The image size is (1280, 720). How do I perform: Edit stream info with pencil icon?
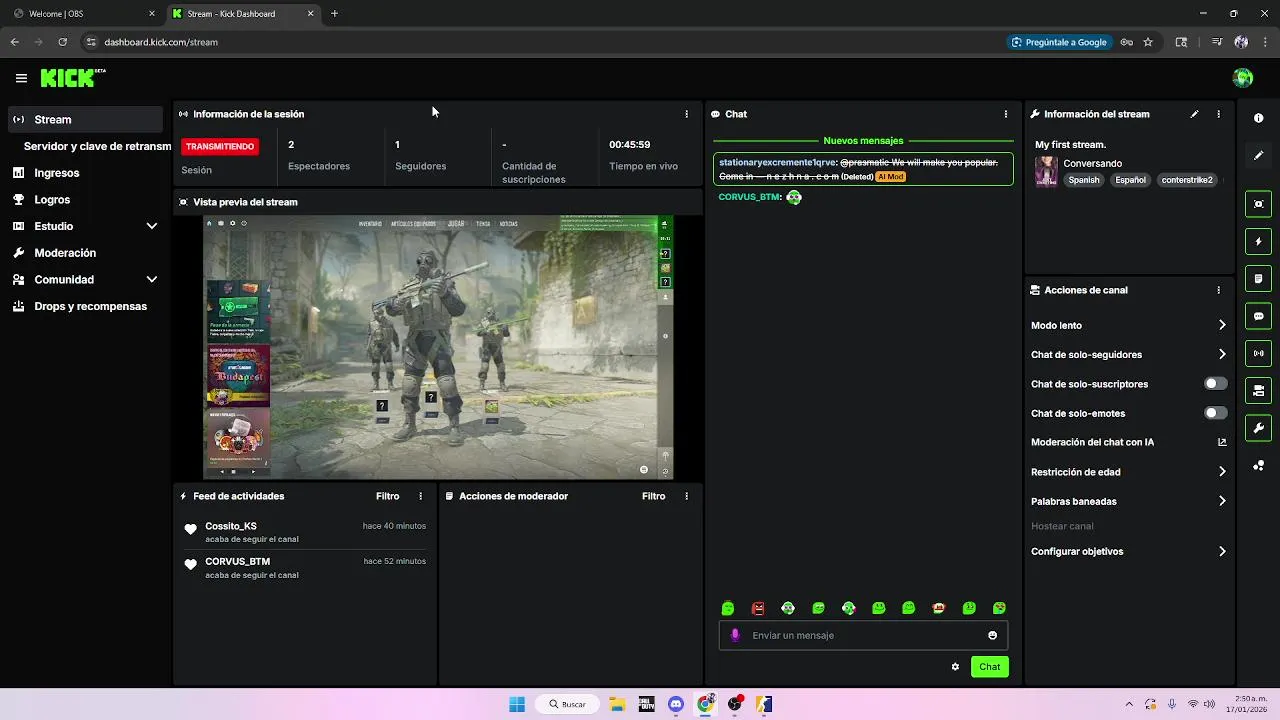click(1194, 114)
